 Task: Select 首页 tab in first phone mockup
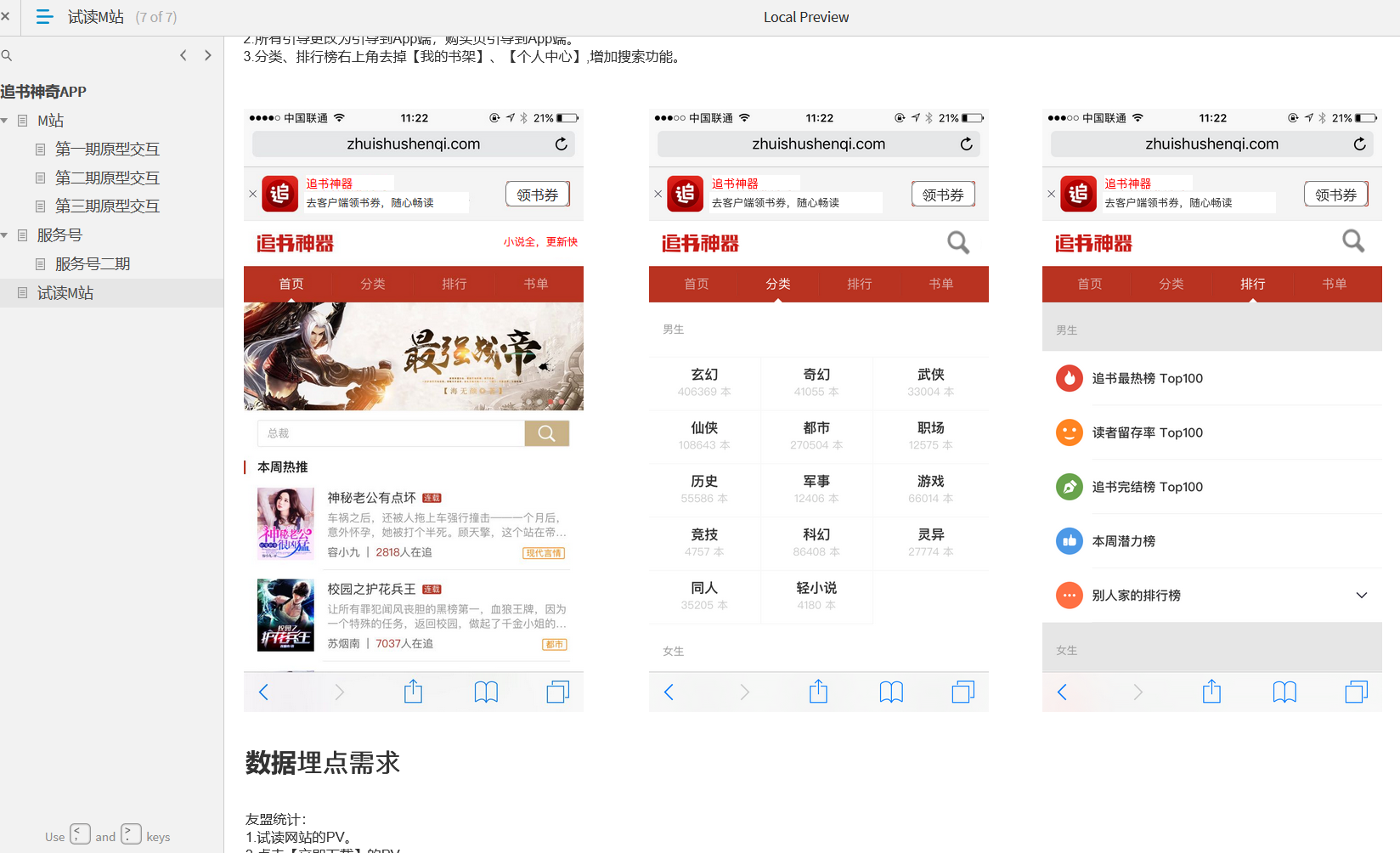291,284
